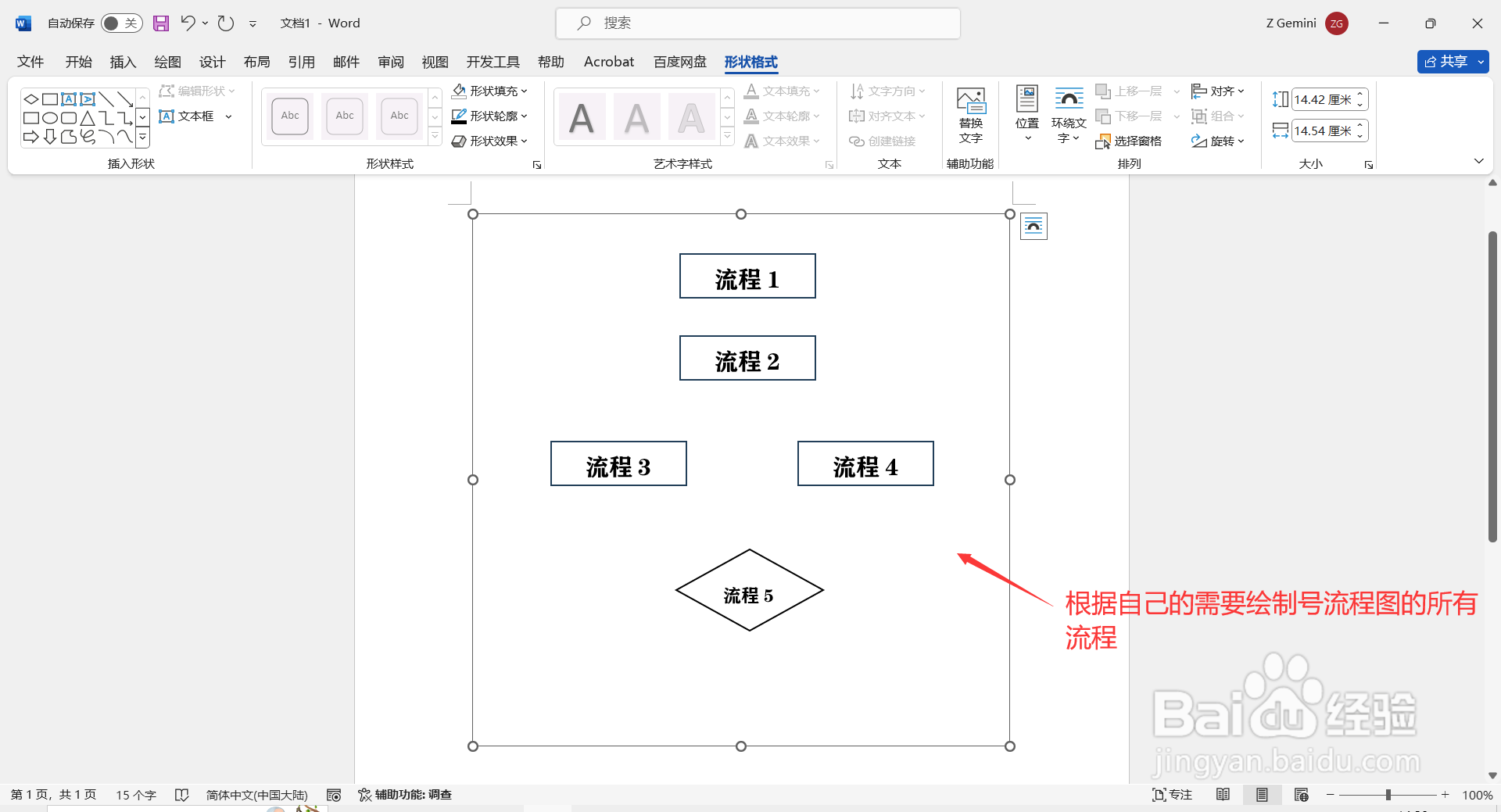Image resolution: width=1501 pixels, height=812 pixels.
Task: Click the Undo icon
Action: tap(188, 23)
